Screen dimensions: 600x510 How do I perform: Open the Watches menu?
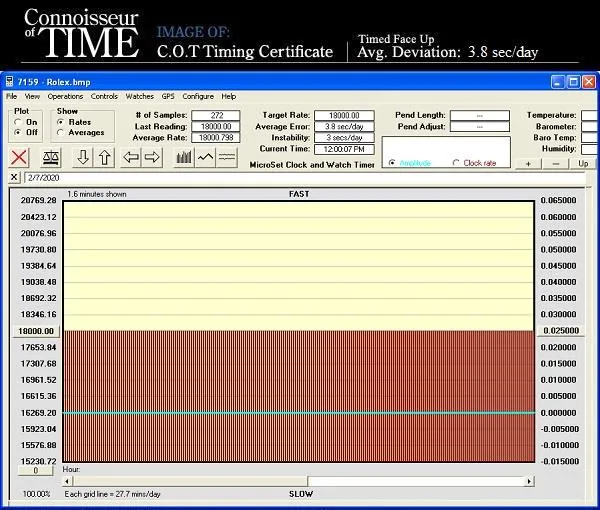[x=139, y=96]
